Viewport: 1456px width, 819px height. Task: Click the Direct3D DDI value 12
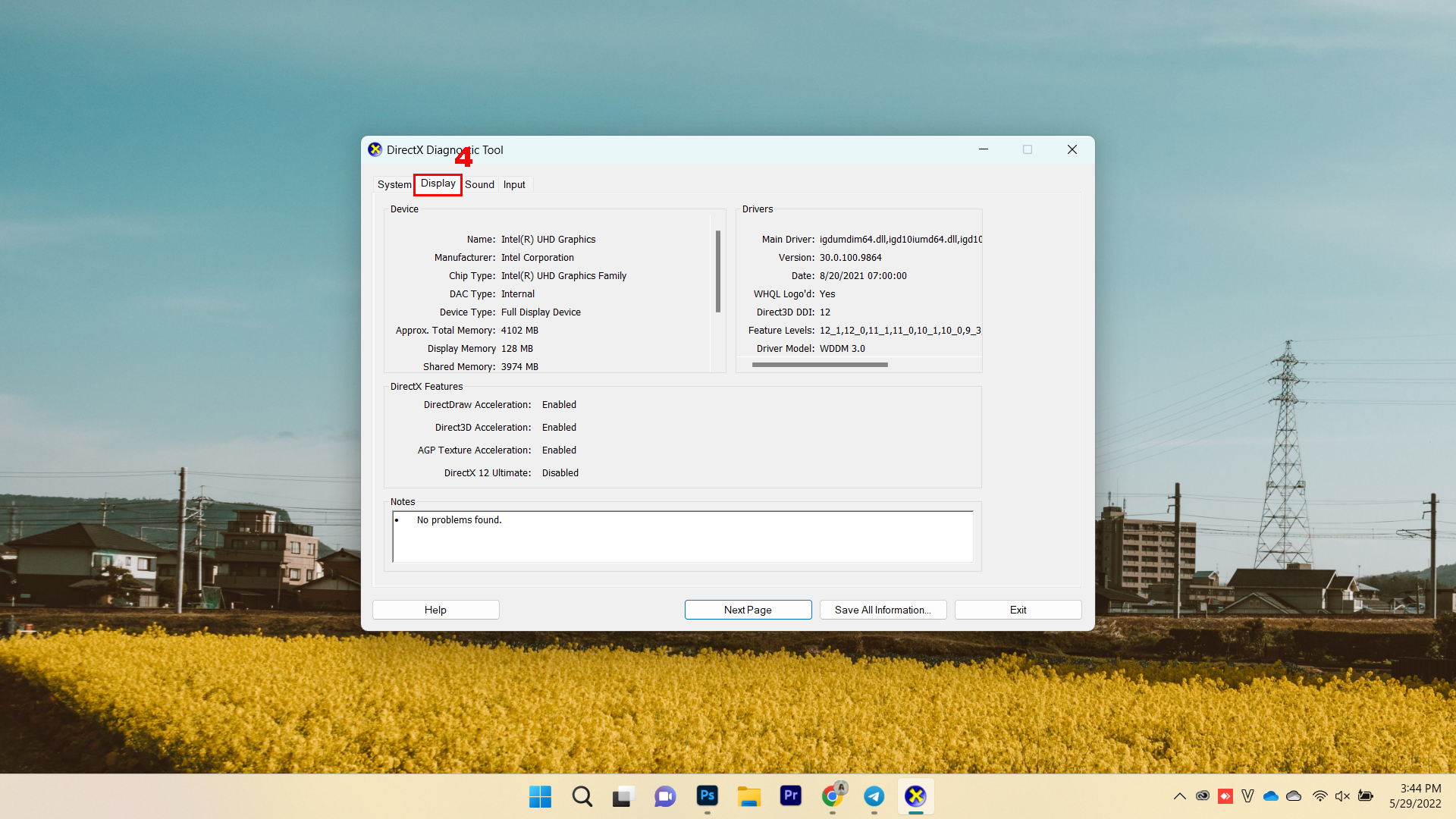coord(825,312)
